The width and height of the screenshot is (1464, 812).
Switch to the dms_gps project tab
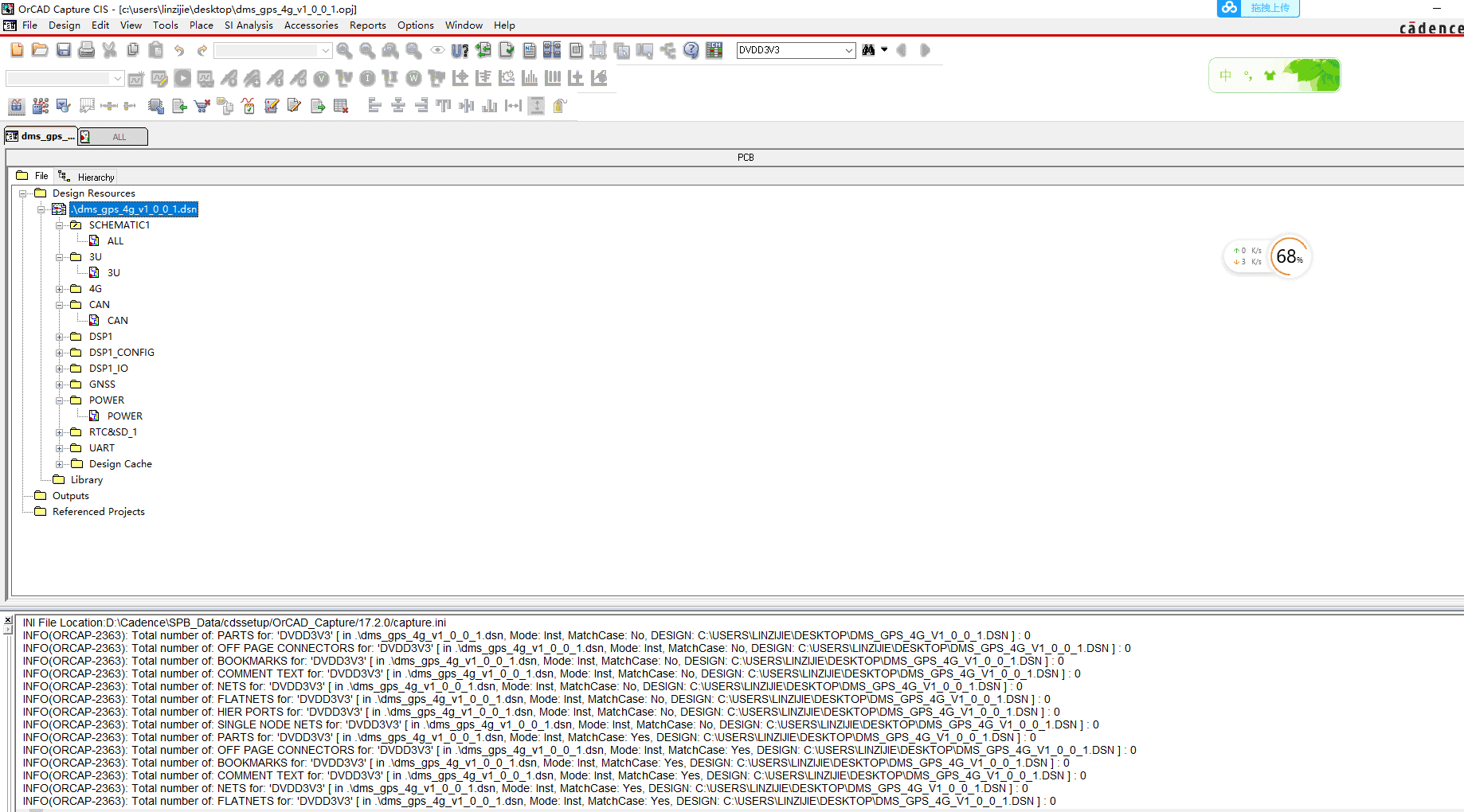[x=41, y=136]
